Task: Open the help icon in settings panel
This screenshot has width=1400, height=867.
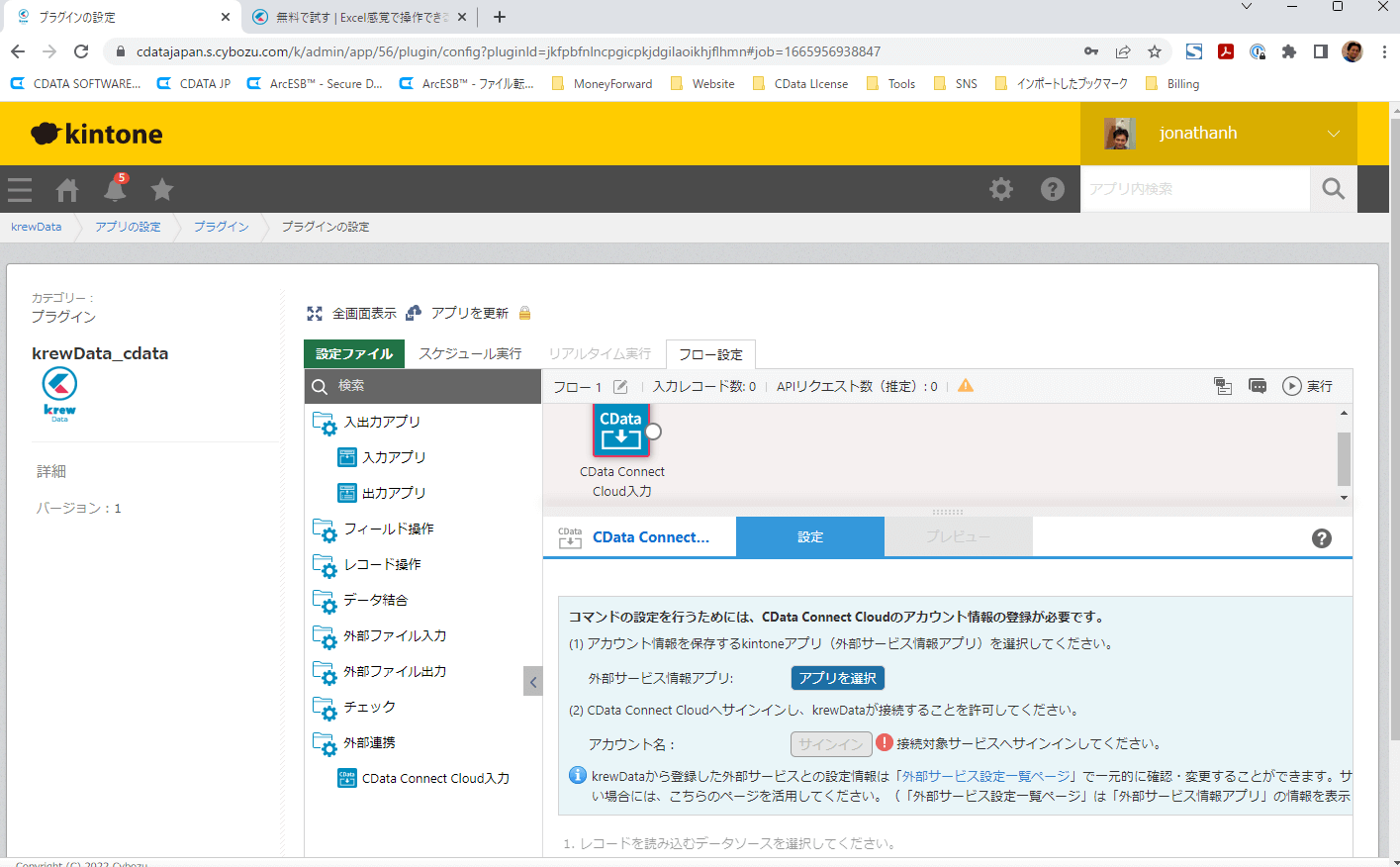Action: coord(1321,537)
